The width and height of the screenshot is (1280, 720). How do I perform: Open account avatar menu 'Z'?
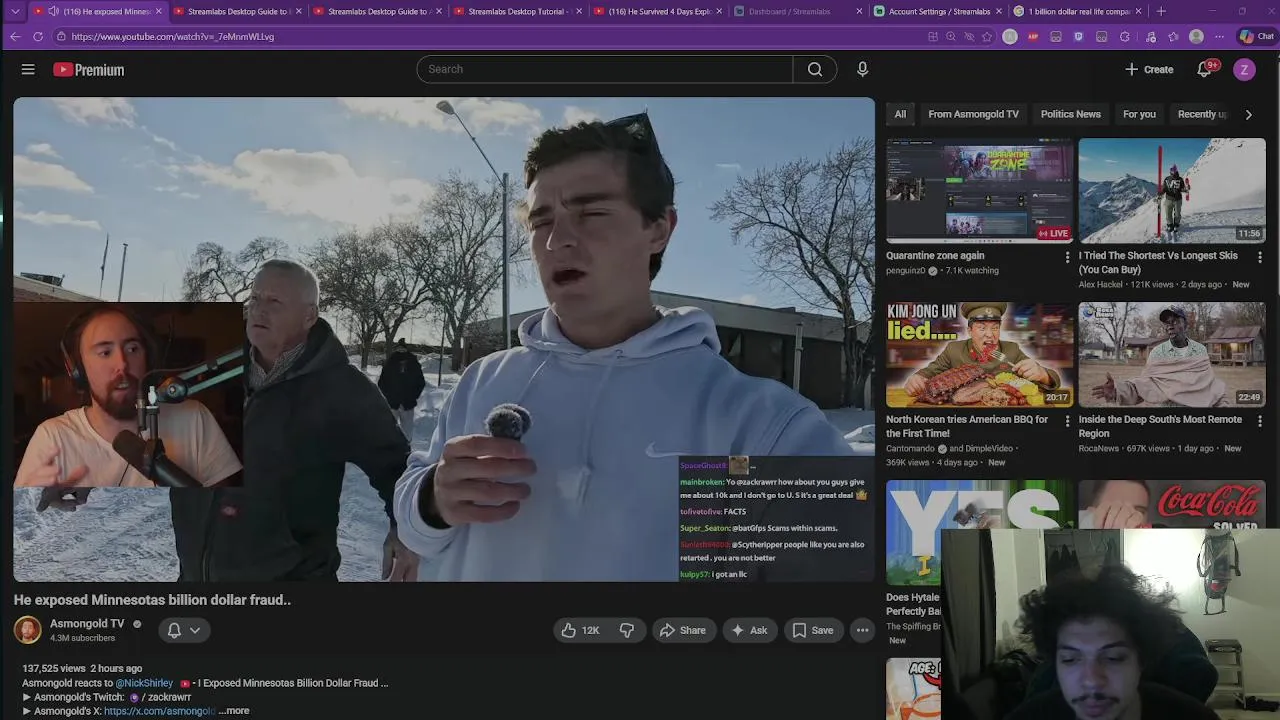(x=1244, y=69)
